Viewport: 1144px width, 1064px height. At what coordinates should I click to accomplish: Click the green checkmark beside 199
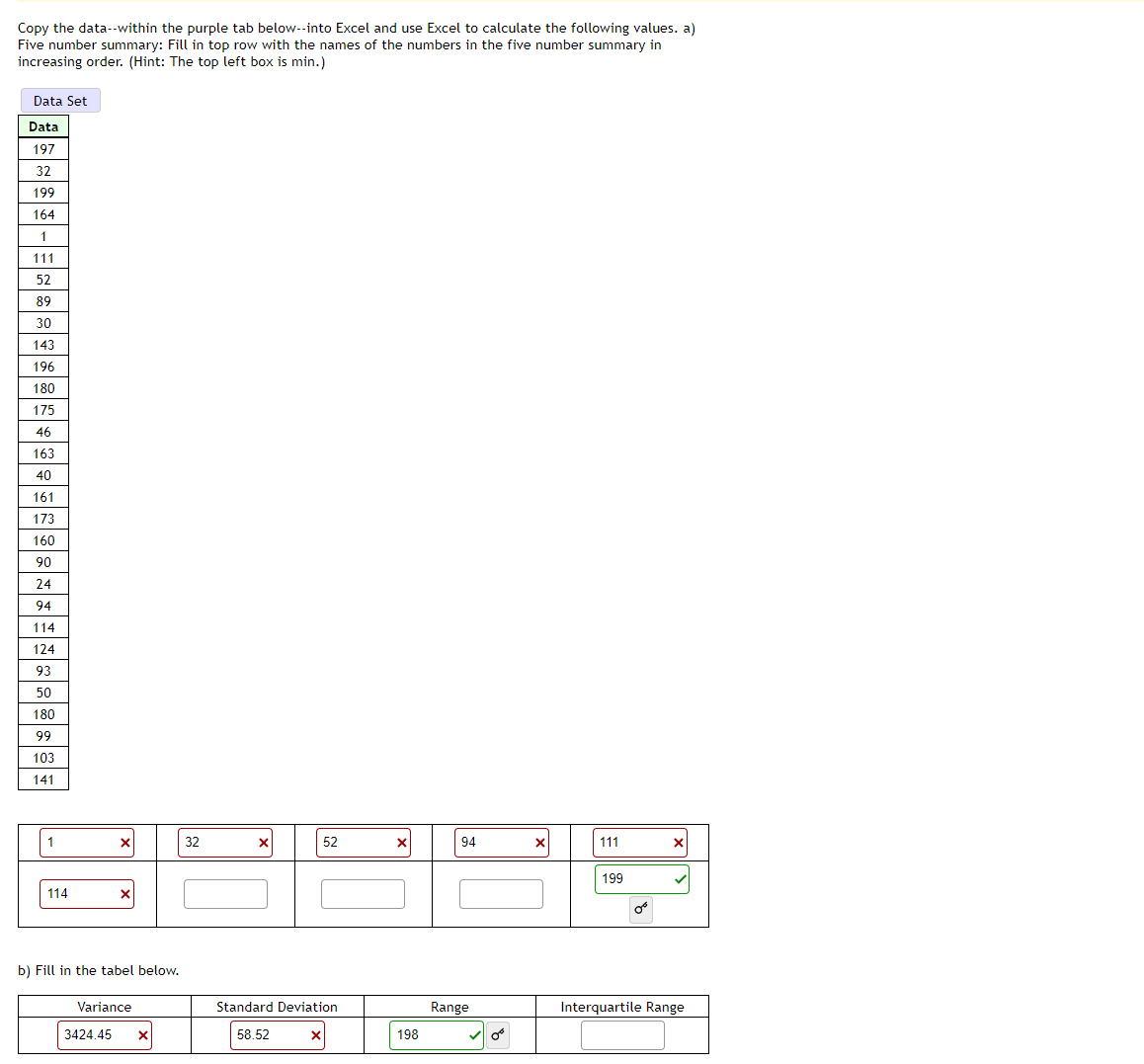coord(681,878)
